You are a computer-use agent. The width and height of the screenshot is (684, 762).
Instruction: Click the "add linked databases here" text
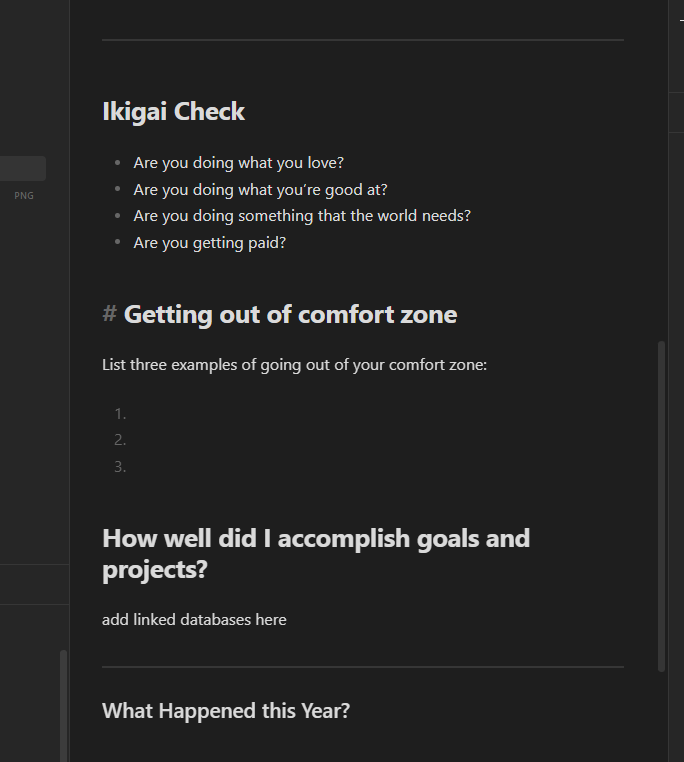pos(194,620)
